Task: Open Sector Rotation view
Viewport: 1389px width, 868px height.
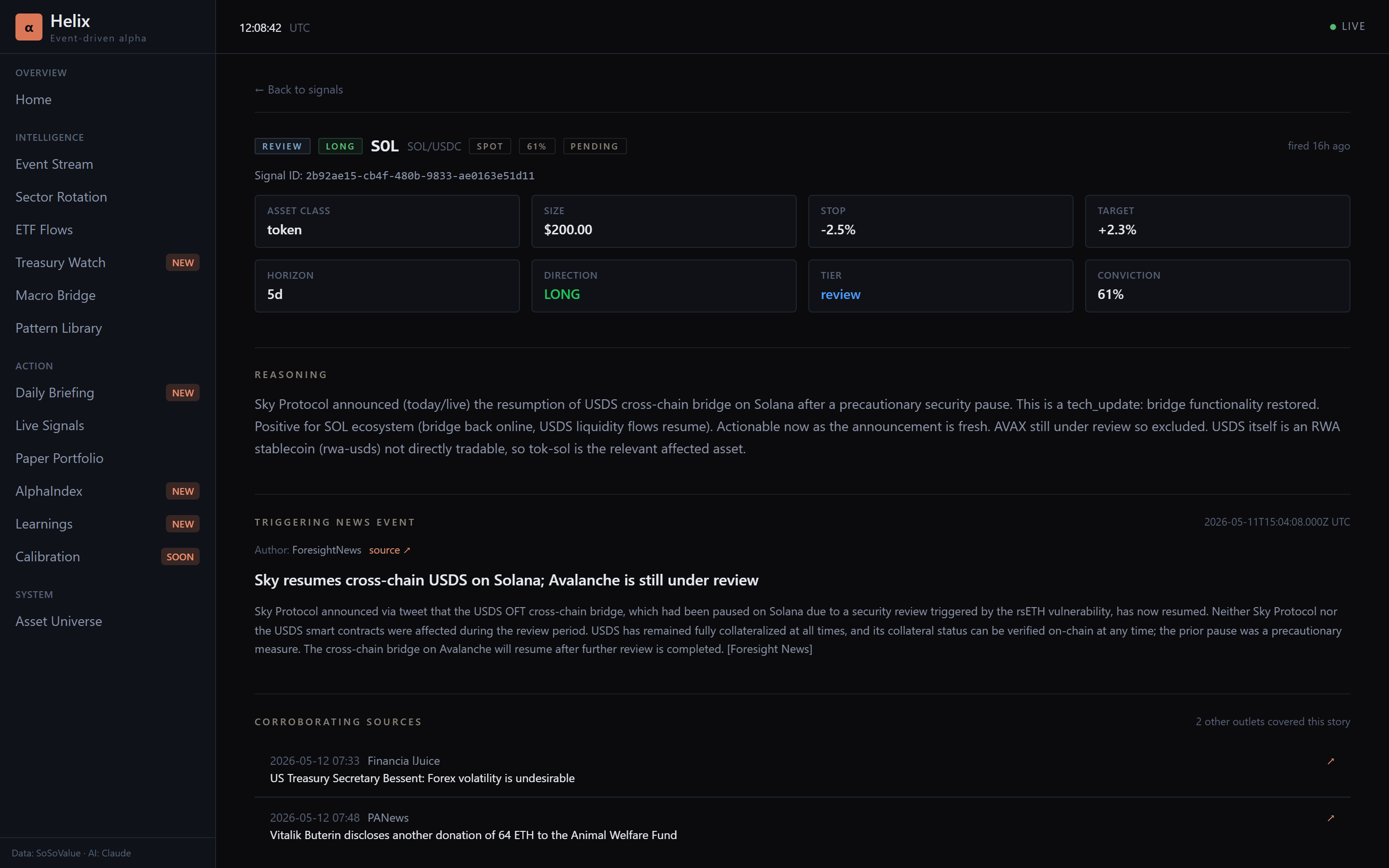Action: coord(61,197)
